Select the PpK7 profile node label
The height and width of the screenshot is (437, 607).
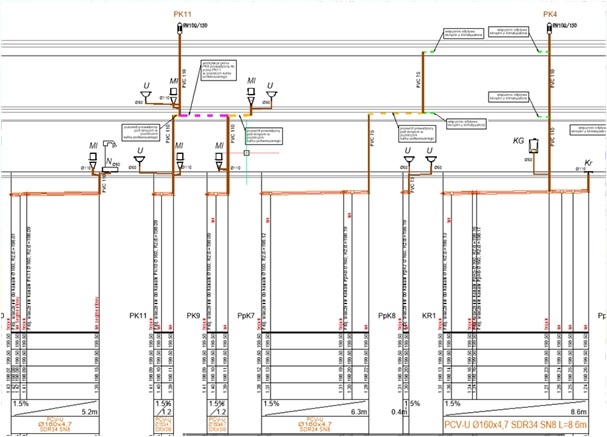click(x=247, y=317)
